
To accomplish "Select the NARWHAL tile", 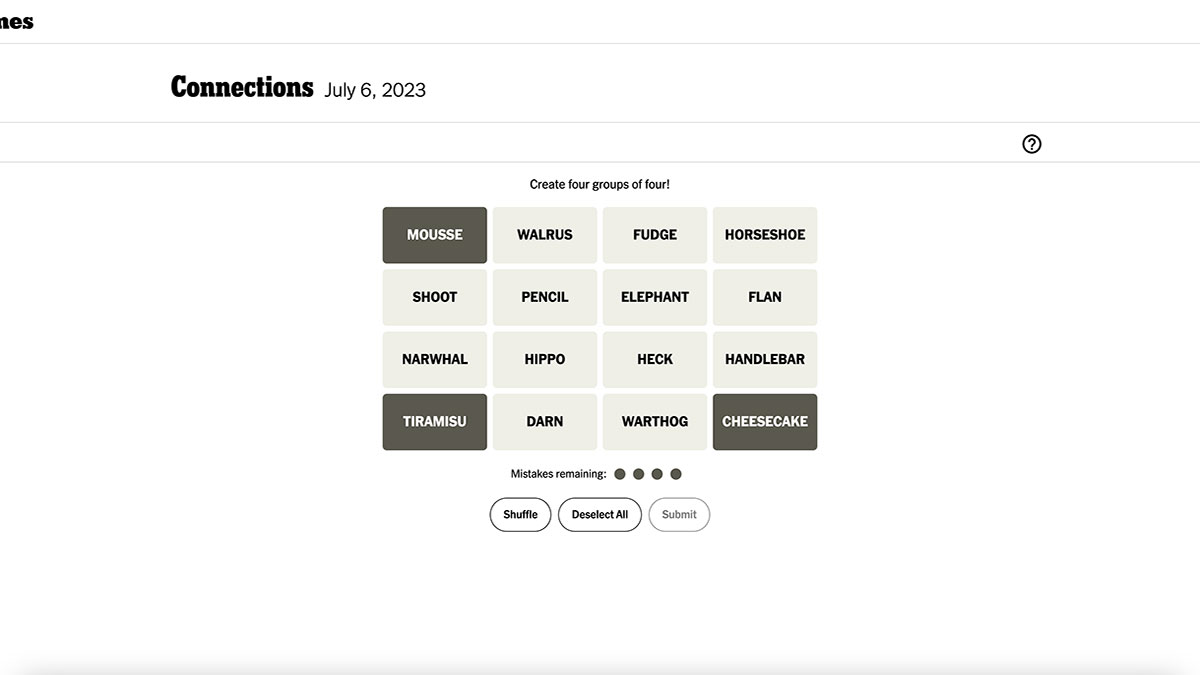I will tap(435, 360).
